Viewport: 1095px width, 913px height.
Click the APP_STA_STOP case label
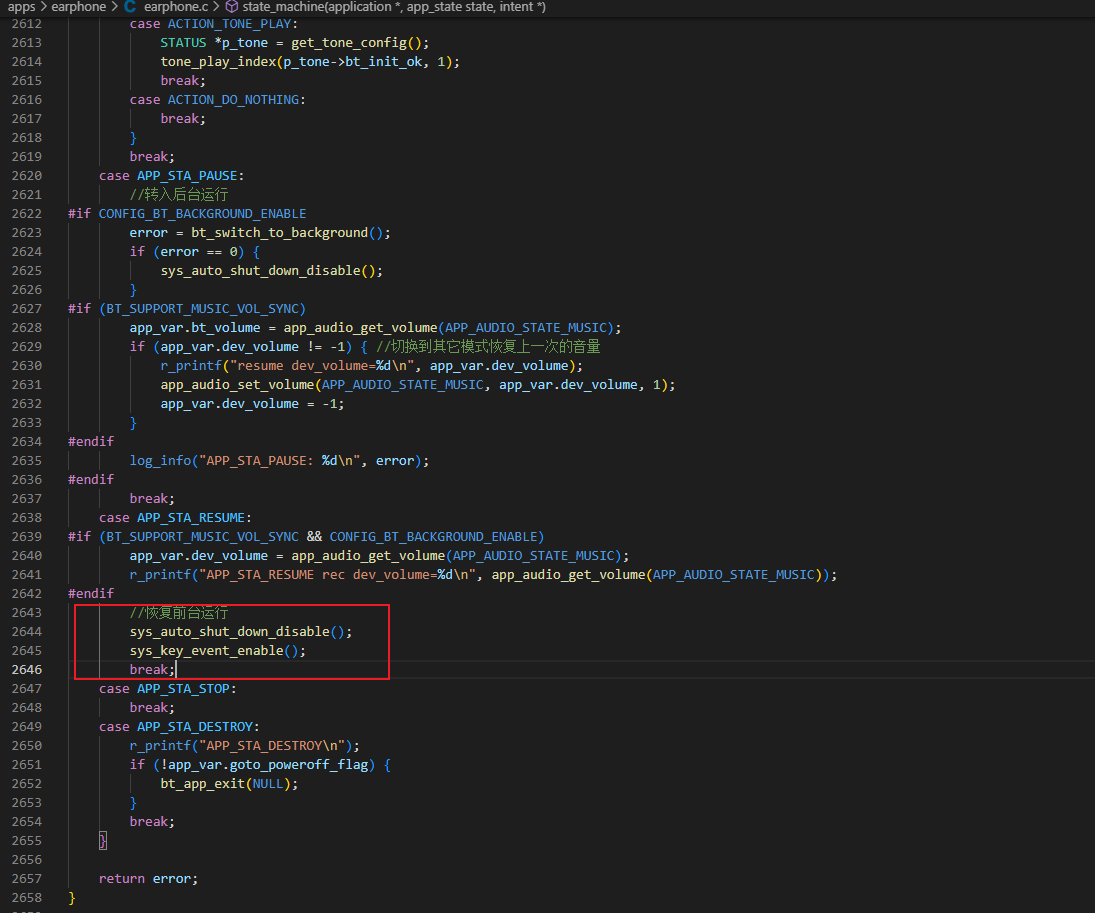(x=183, y=688)
